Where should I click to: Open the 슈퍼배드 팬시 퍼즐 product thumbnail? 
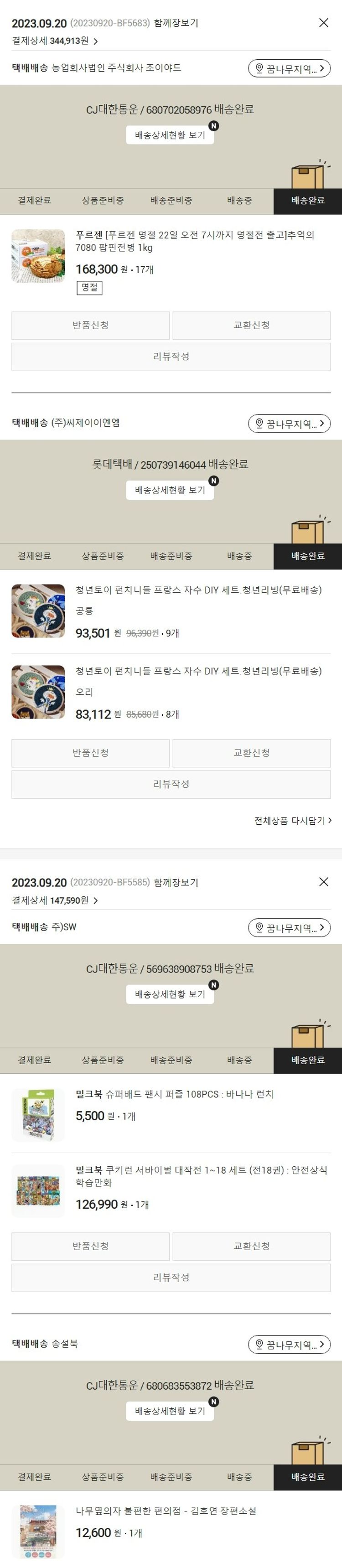(38, 1114)
